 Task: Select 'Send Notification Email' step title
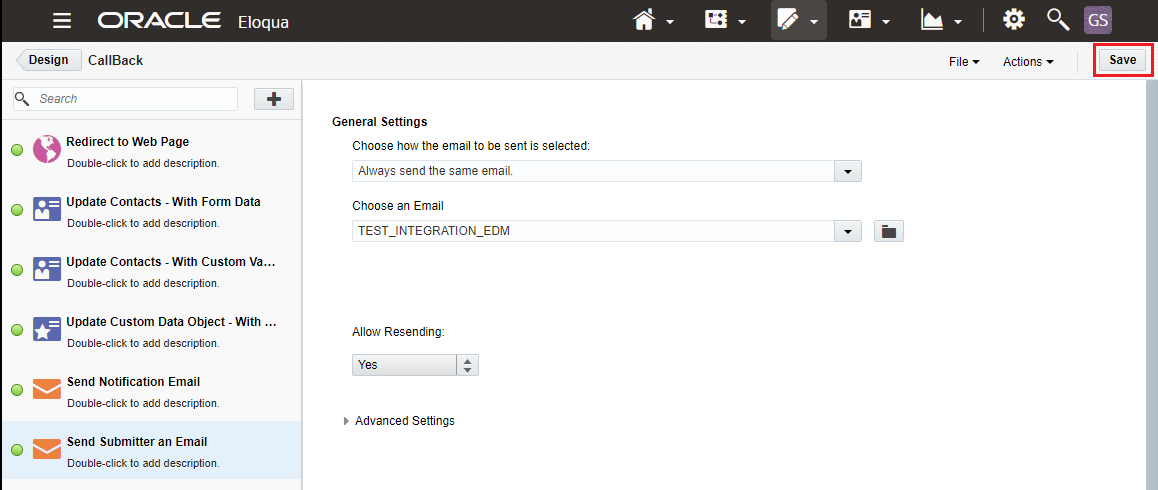(x=134, y=381)
